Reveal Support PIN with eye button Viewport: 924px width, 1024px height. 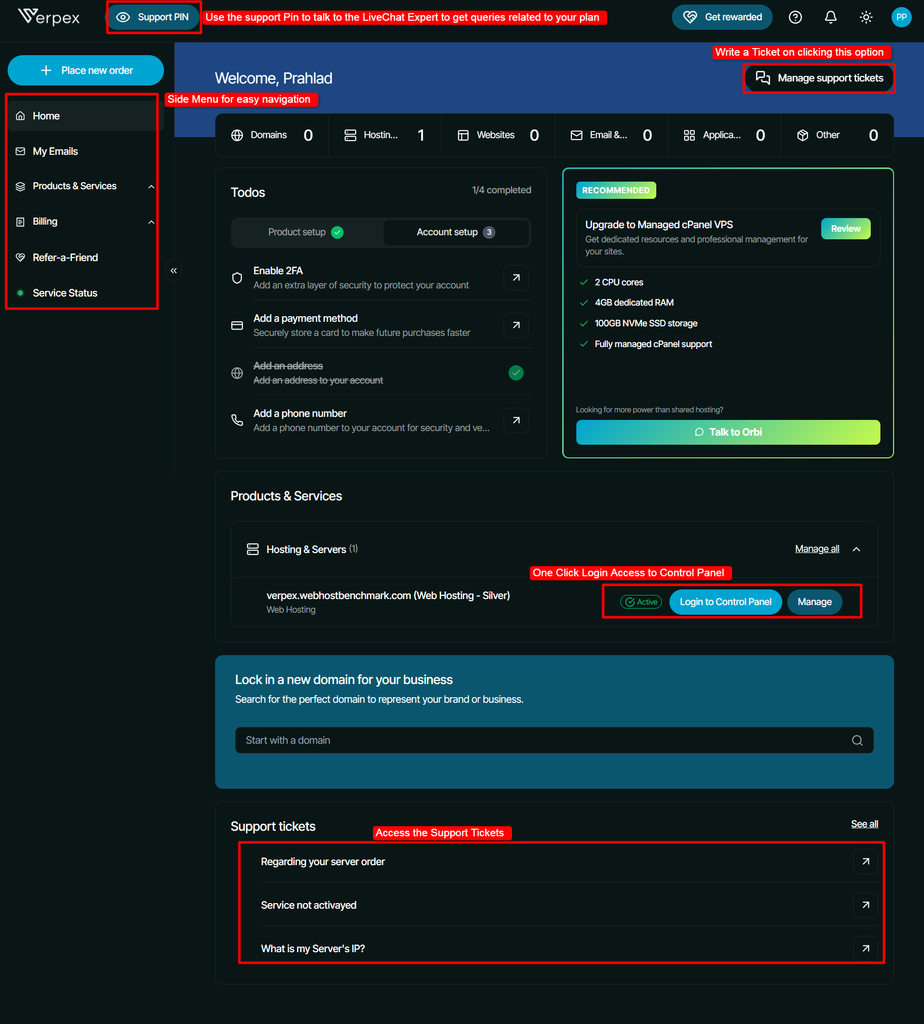tap(153, 17)
